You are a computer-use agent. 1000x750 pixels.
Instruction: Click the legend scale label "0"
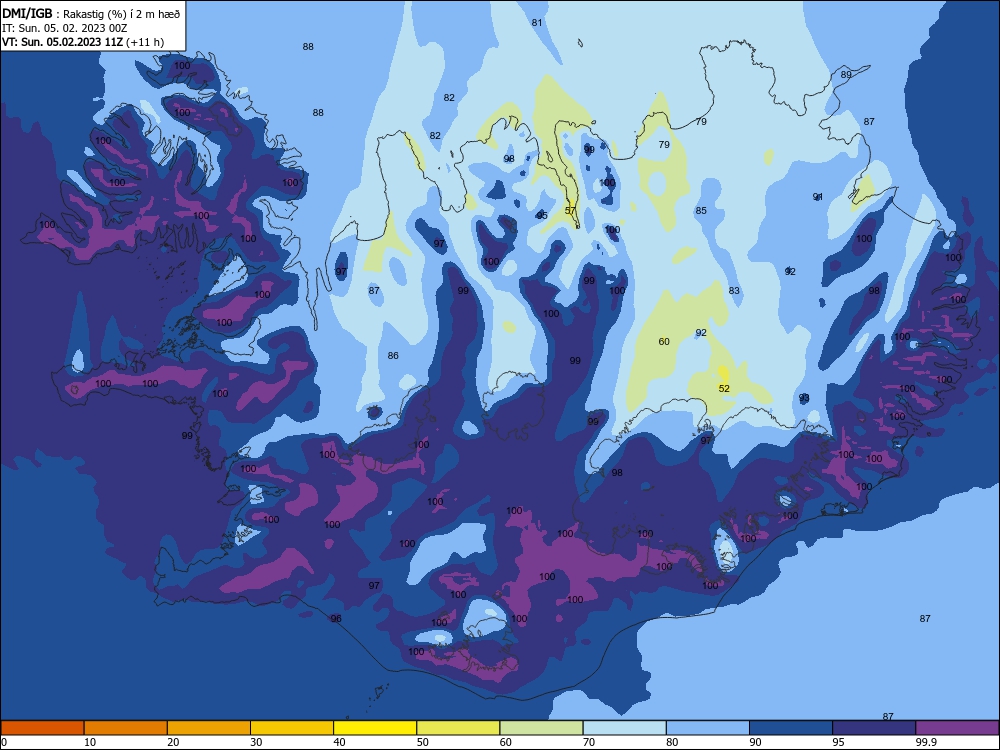[4, 742]
